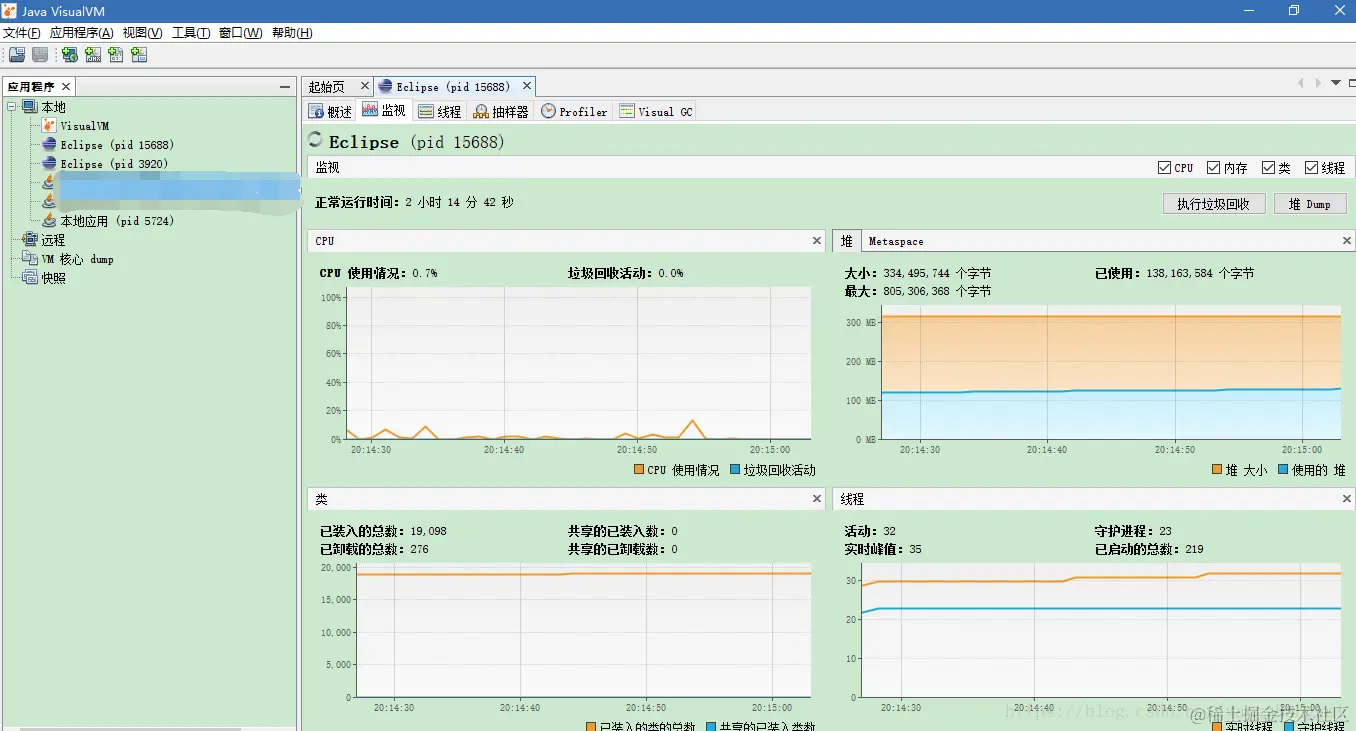1356x731 pixels.
Task: Click the first blurred Java application icon
Action: pyautogui.click(x=49, y=182)
